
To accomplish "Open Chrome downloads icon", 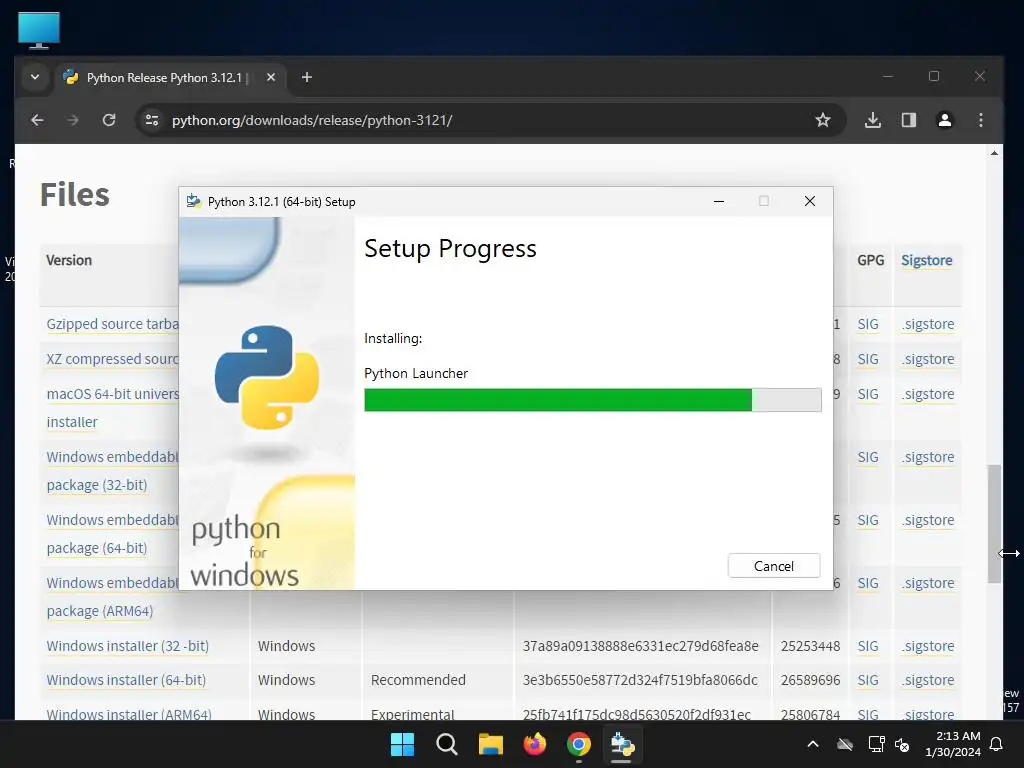I will 872,120.
